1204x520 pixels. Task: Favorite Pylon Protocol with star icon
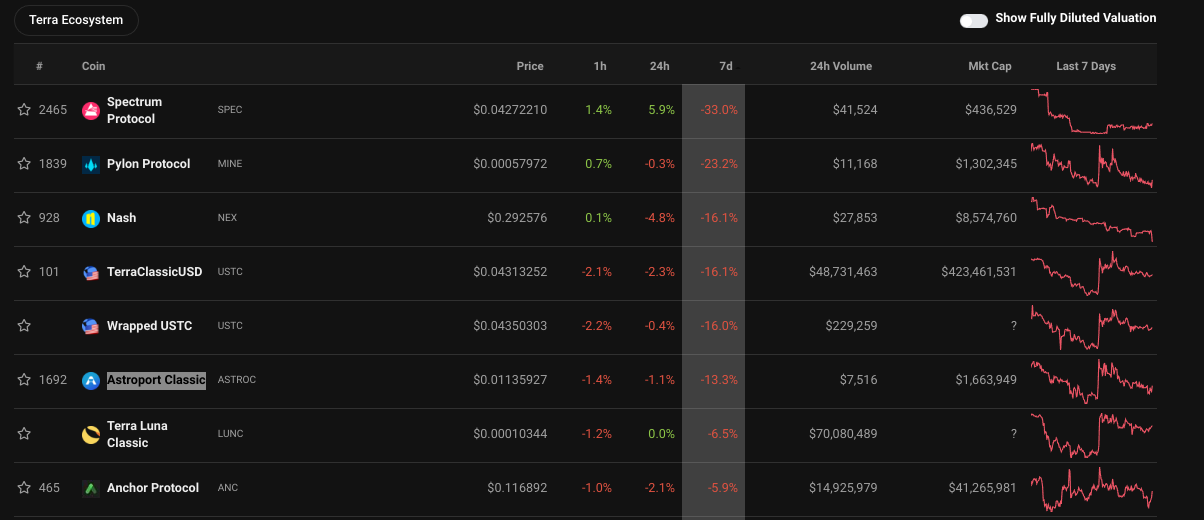pyautogui.click(x=24, y=164)
